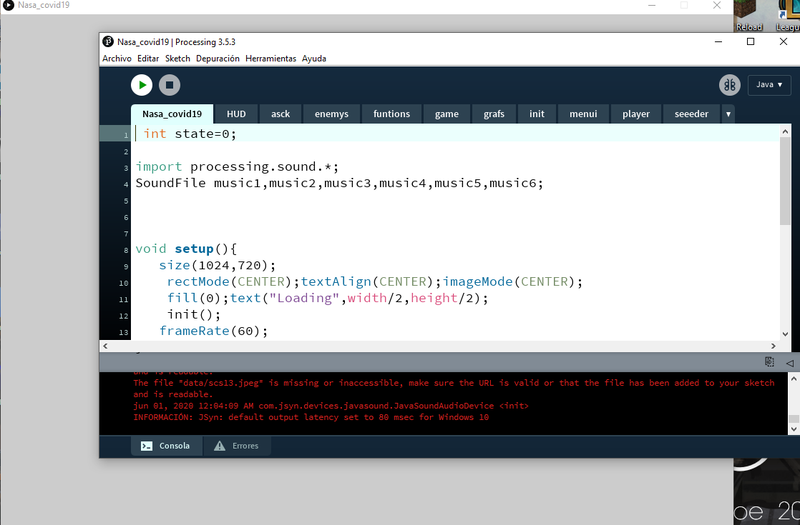The height and width of the screenshot is (525, 800).
Task: Collapse the console with the triangle icon
Action: pyautogui.click(x=789, y=363)
